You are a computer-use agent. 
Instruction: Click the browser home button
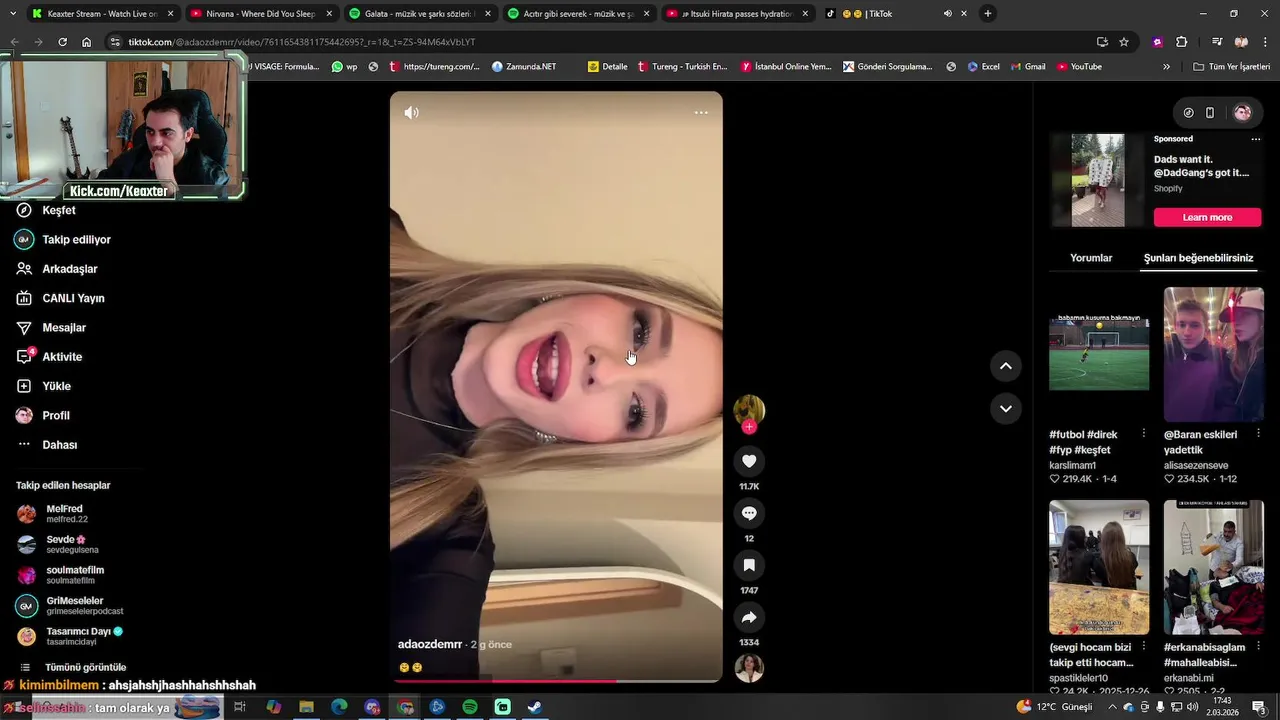[87, 42]
